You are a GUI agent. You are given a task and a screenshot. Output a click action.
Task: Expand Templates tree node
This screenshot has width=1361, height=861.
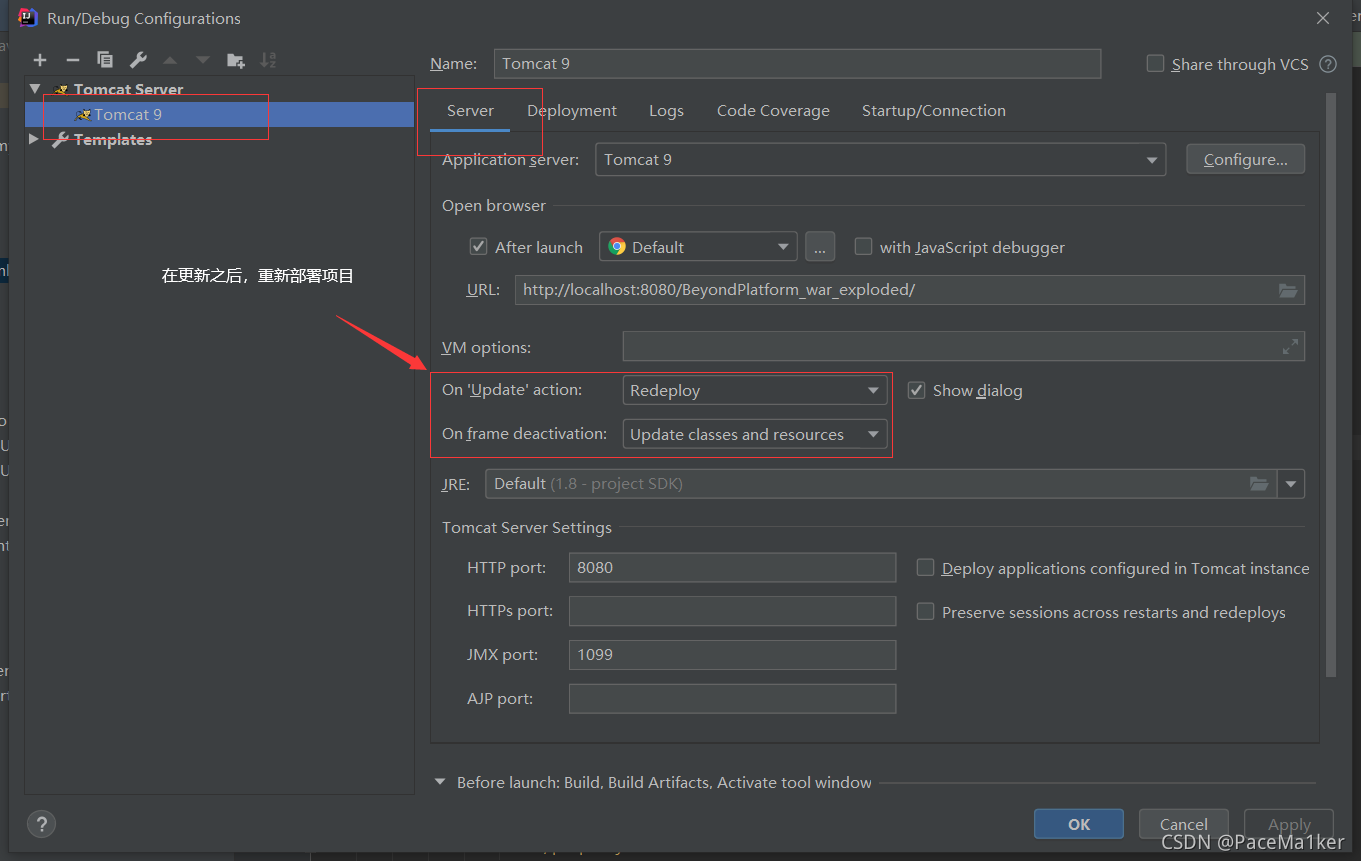click(x=35, y=140)
